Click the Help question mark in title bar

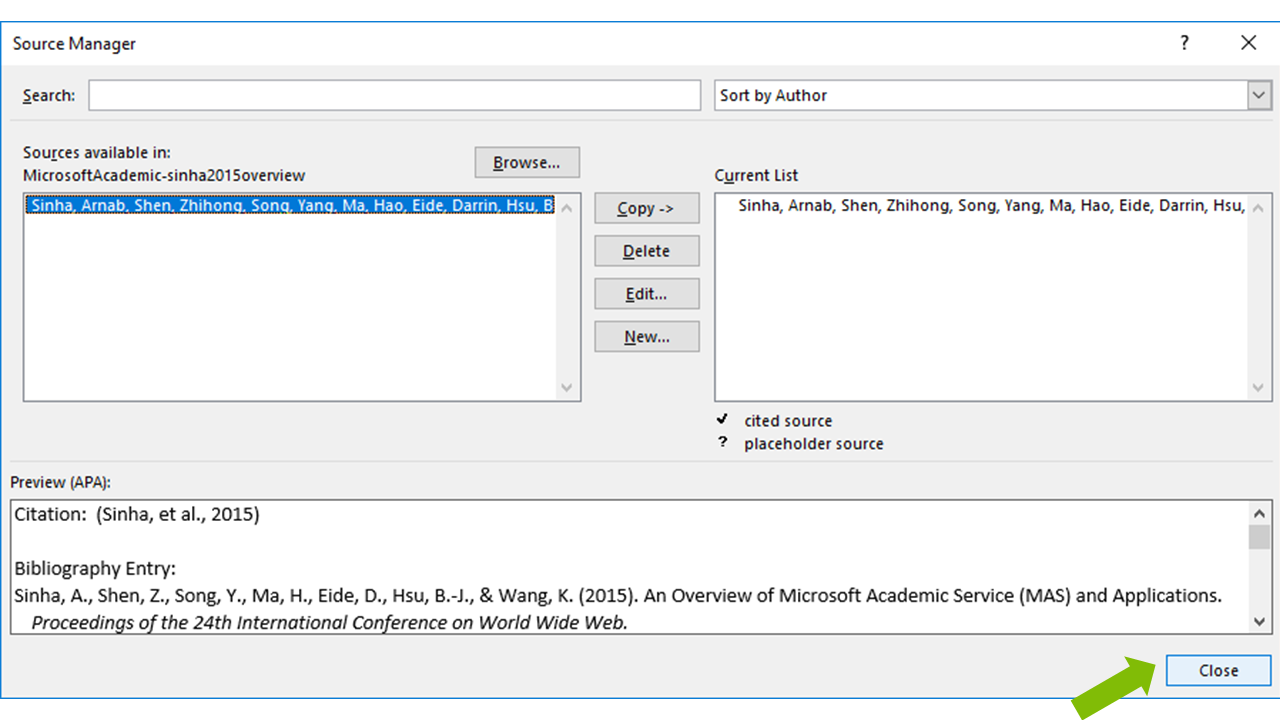[1184, 43]
